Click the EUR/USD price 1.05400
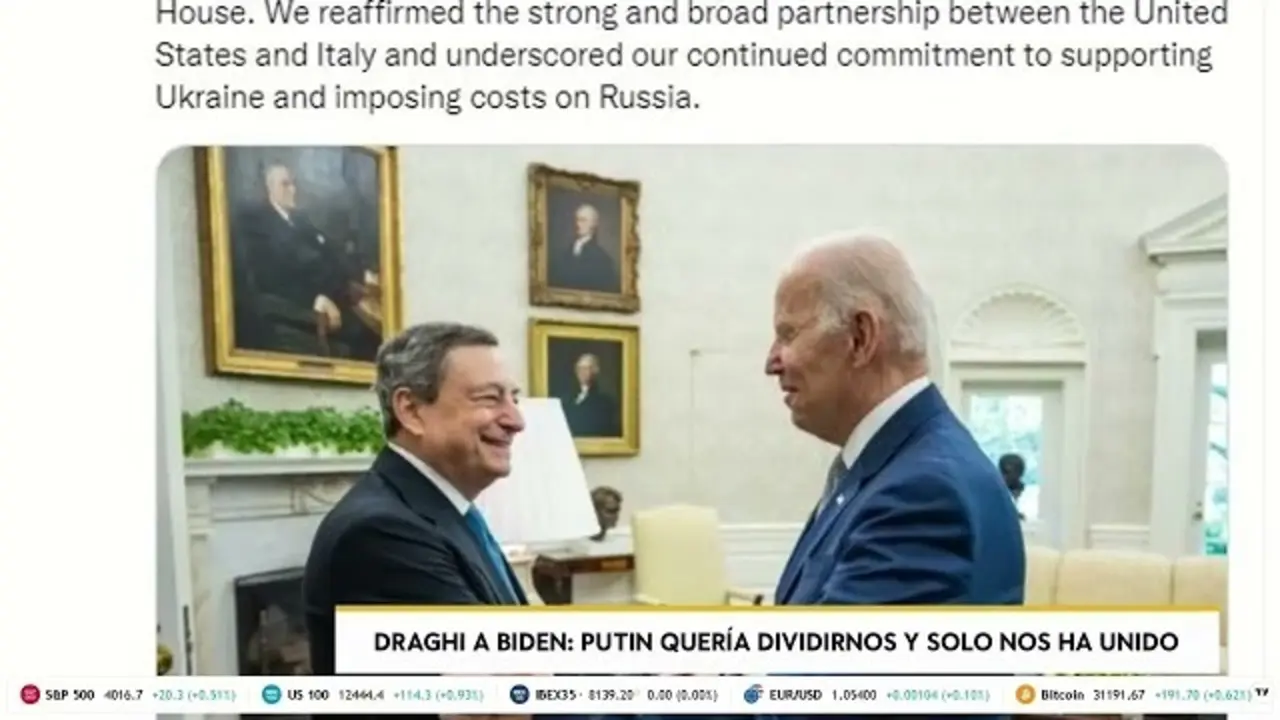Image resolution: width=1280 pixels, height=720 pixels. [855, 694]
